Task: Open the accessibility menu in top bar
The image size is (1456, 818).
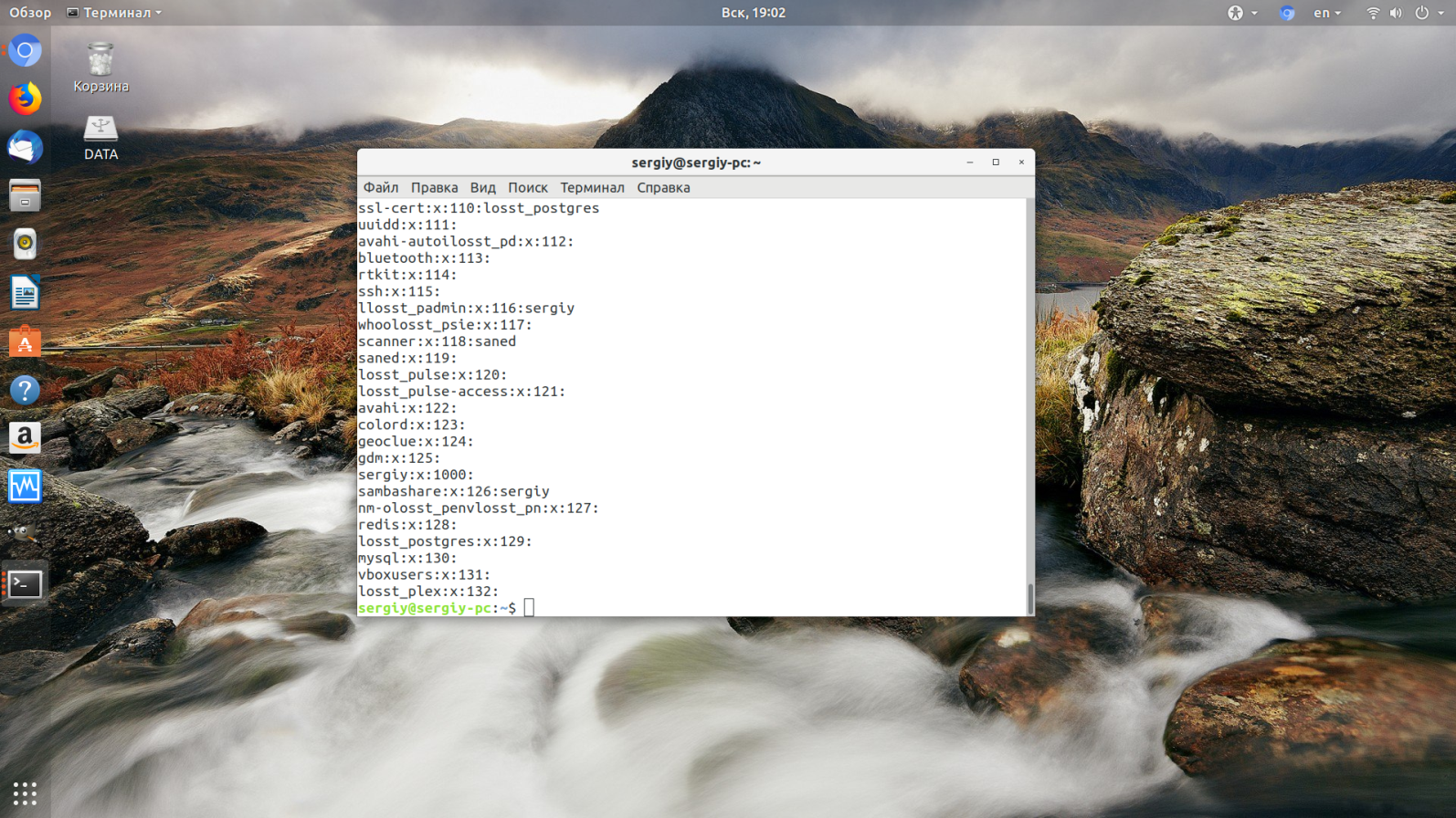Action: click(x=1241, y=13)
